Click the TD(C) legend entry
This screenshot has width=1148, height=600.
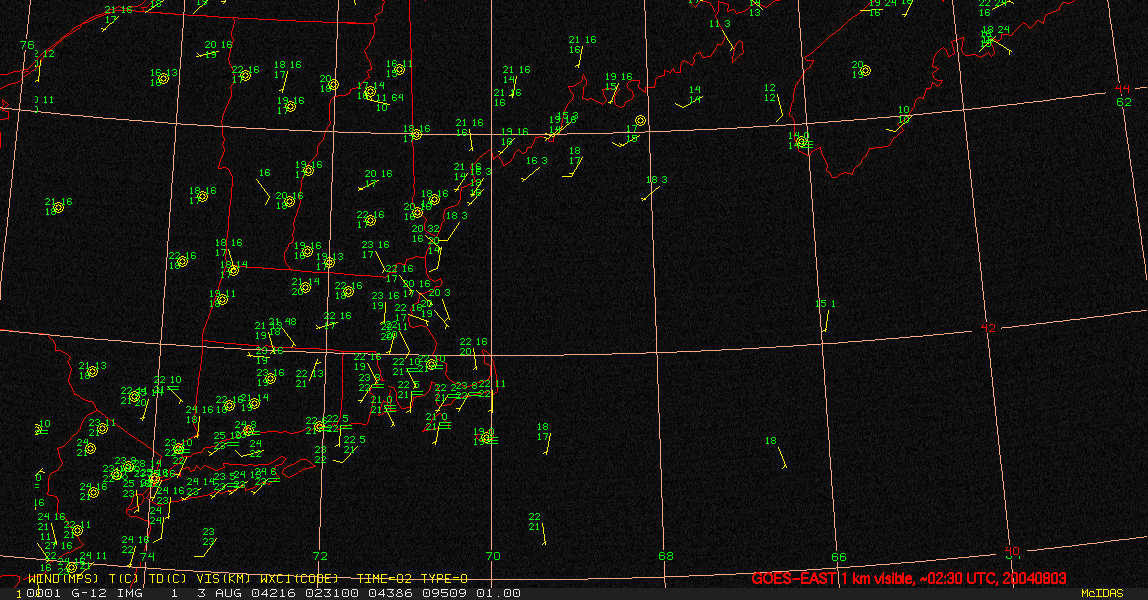[x=168, y=578]
